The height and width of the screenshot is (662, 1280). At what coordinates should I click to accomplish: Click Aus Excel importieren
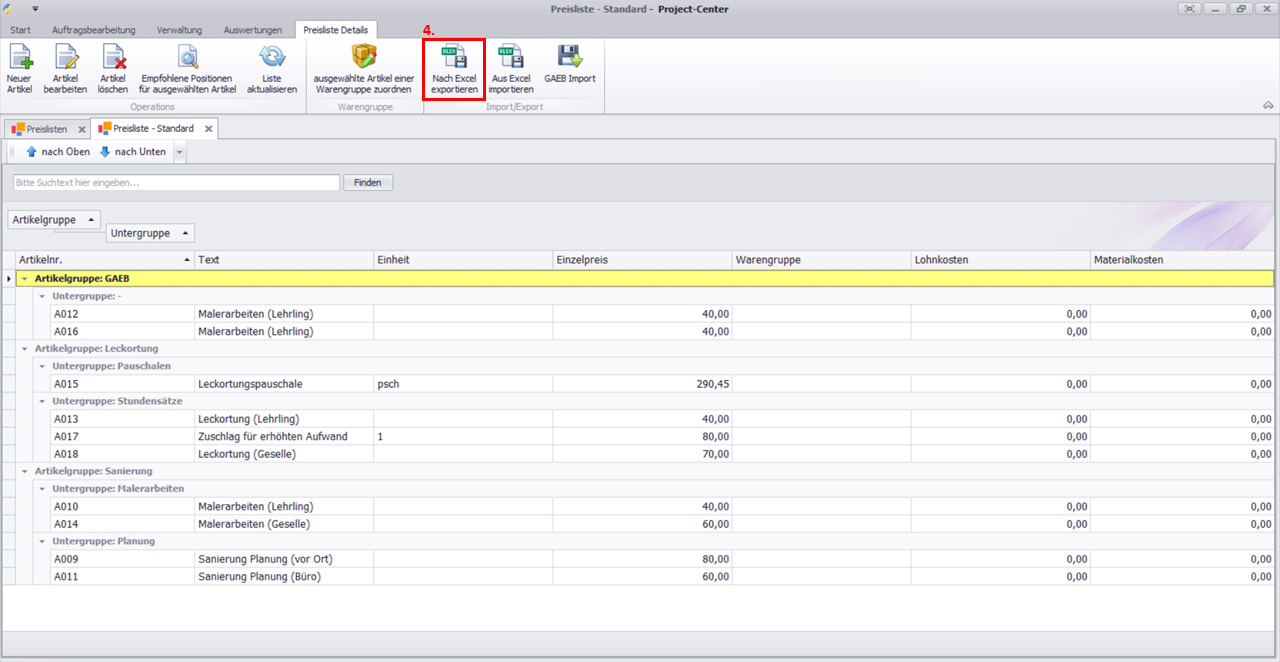coord(510,68)
